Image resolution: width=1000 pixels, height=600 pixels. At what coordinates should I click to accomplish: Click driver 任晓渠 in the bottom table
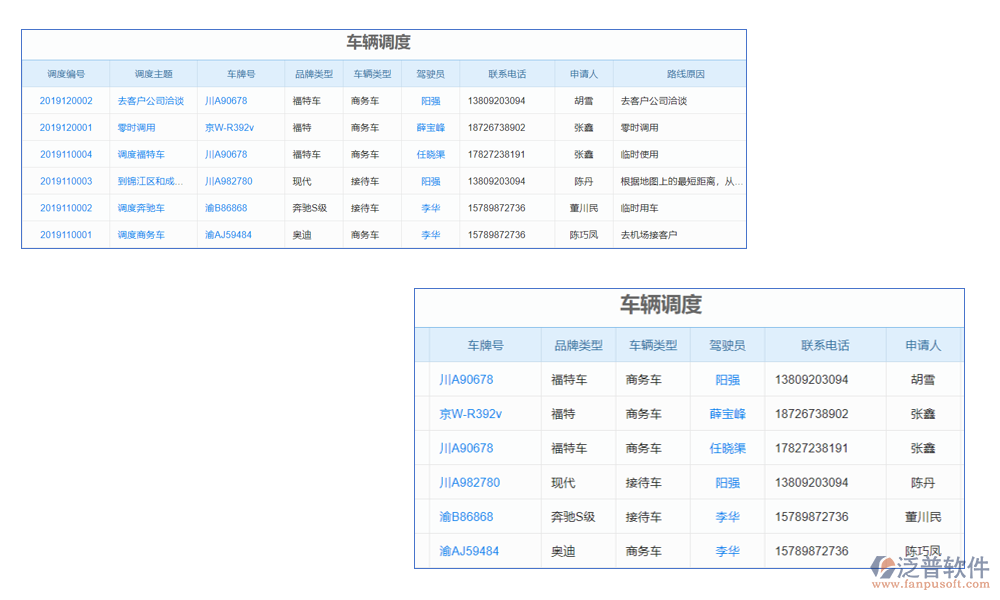(727, 448)
